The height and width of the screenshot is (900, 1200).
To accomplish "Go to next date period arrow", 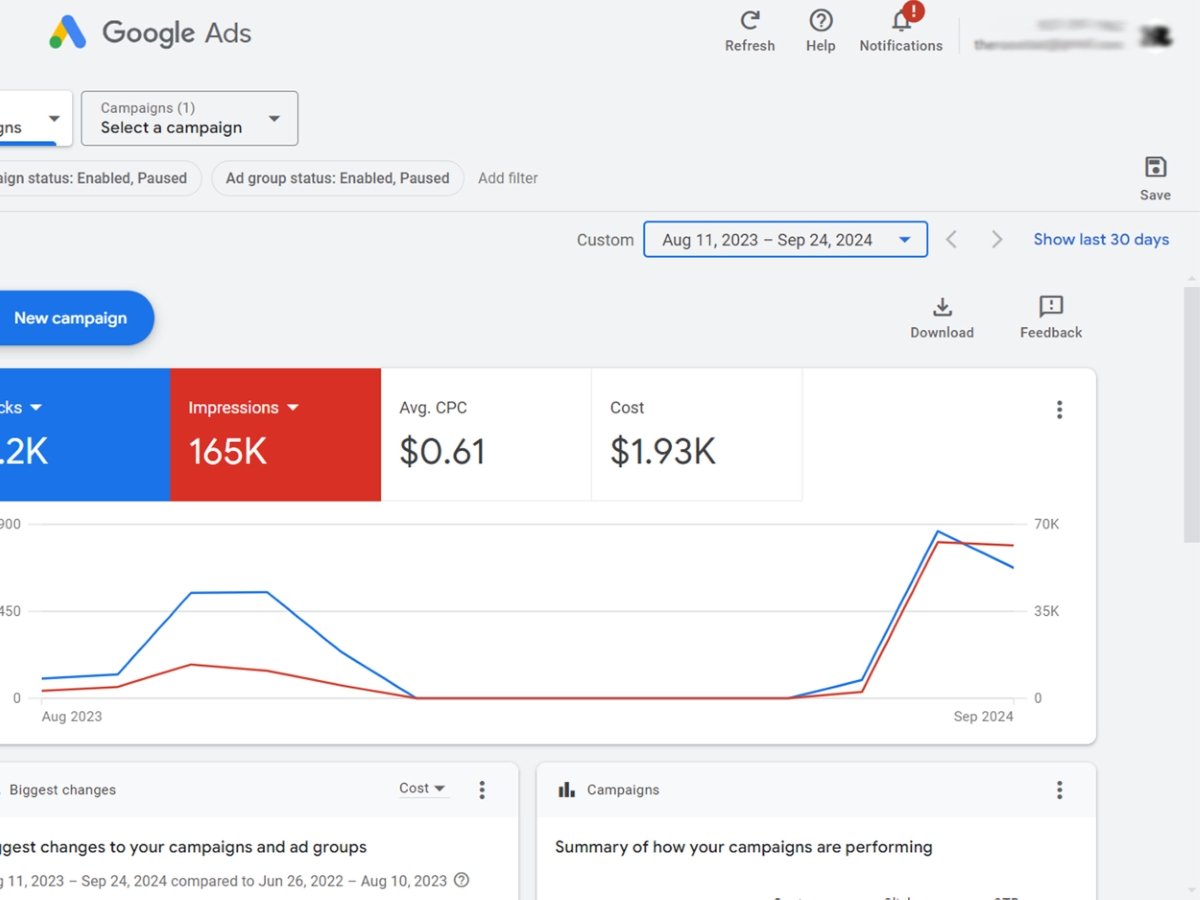I will click(997, 240).
